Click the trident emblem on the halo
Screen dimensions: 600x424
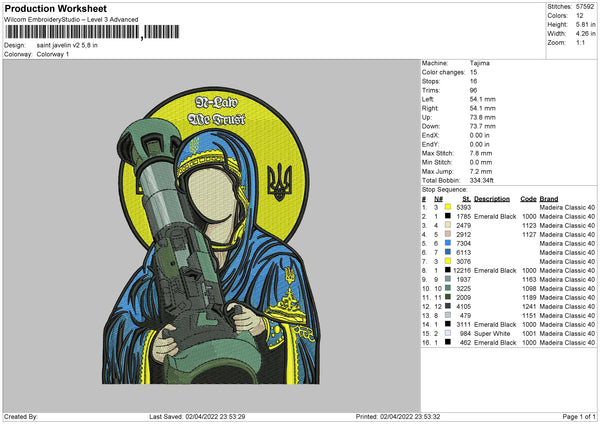click(x=279, y=182)
